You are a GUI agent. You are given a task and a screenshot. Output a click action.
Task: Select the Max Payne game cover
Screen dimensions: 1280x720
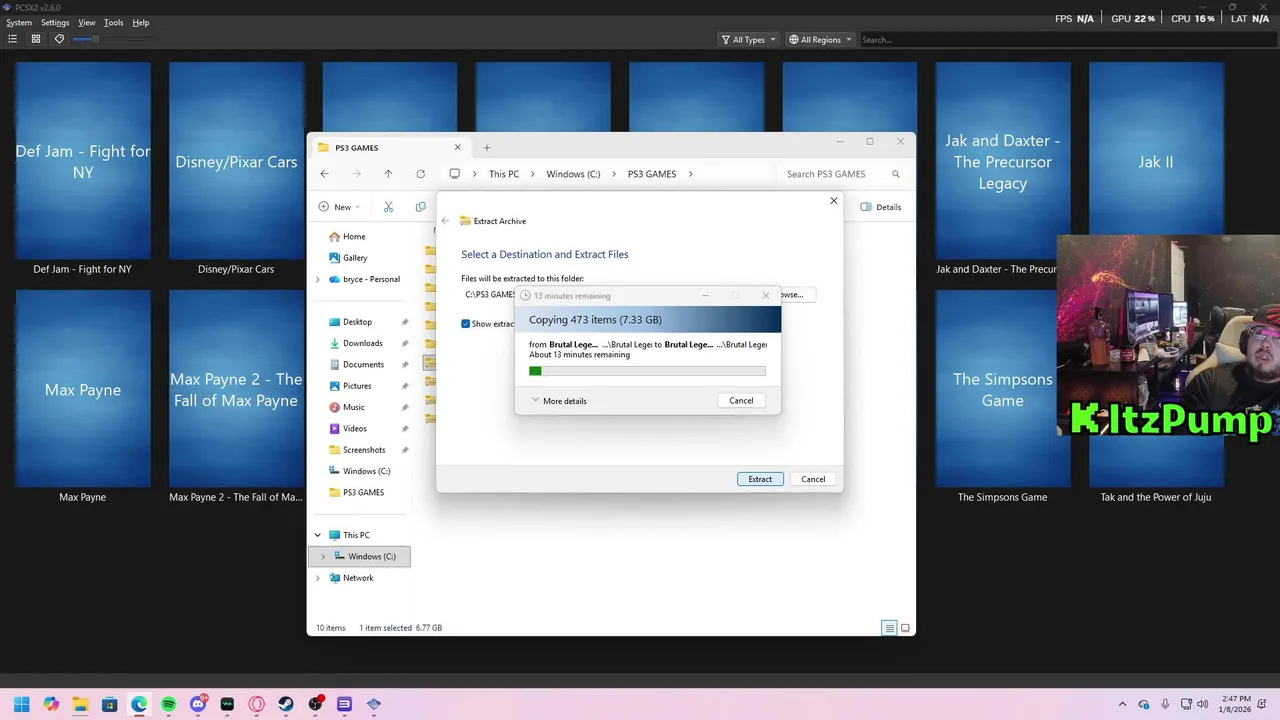coord(83,389)
